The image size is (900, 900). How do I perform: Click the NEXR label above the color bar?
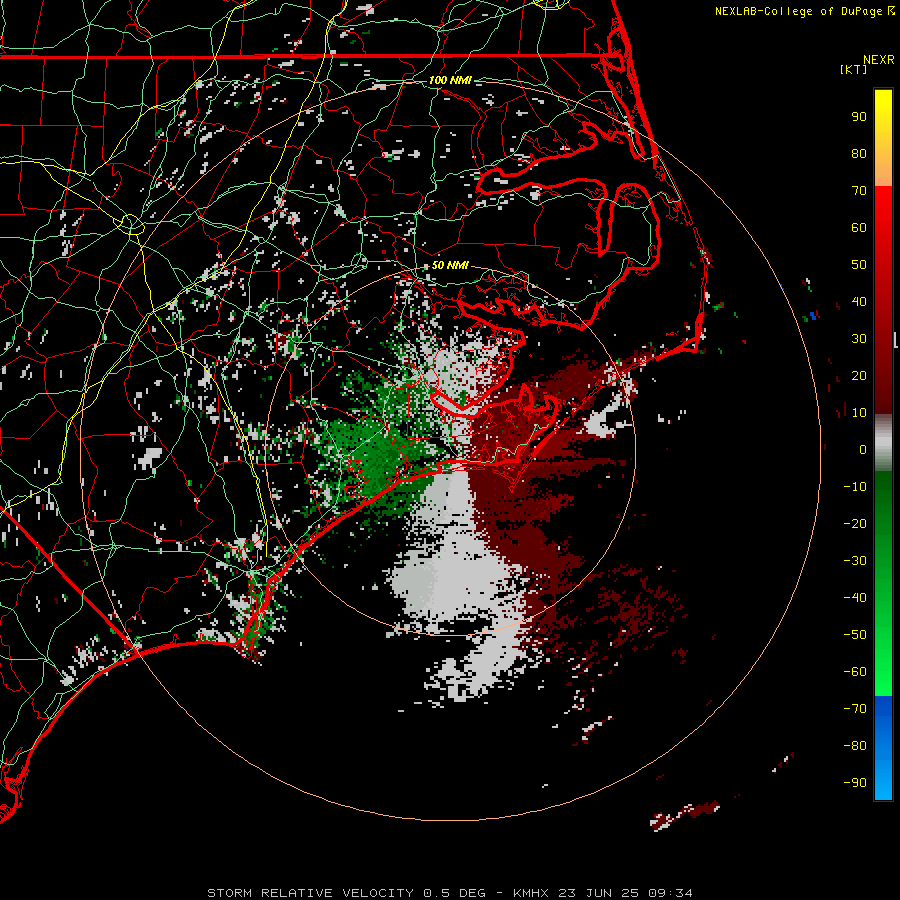click(879, 60)
